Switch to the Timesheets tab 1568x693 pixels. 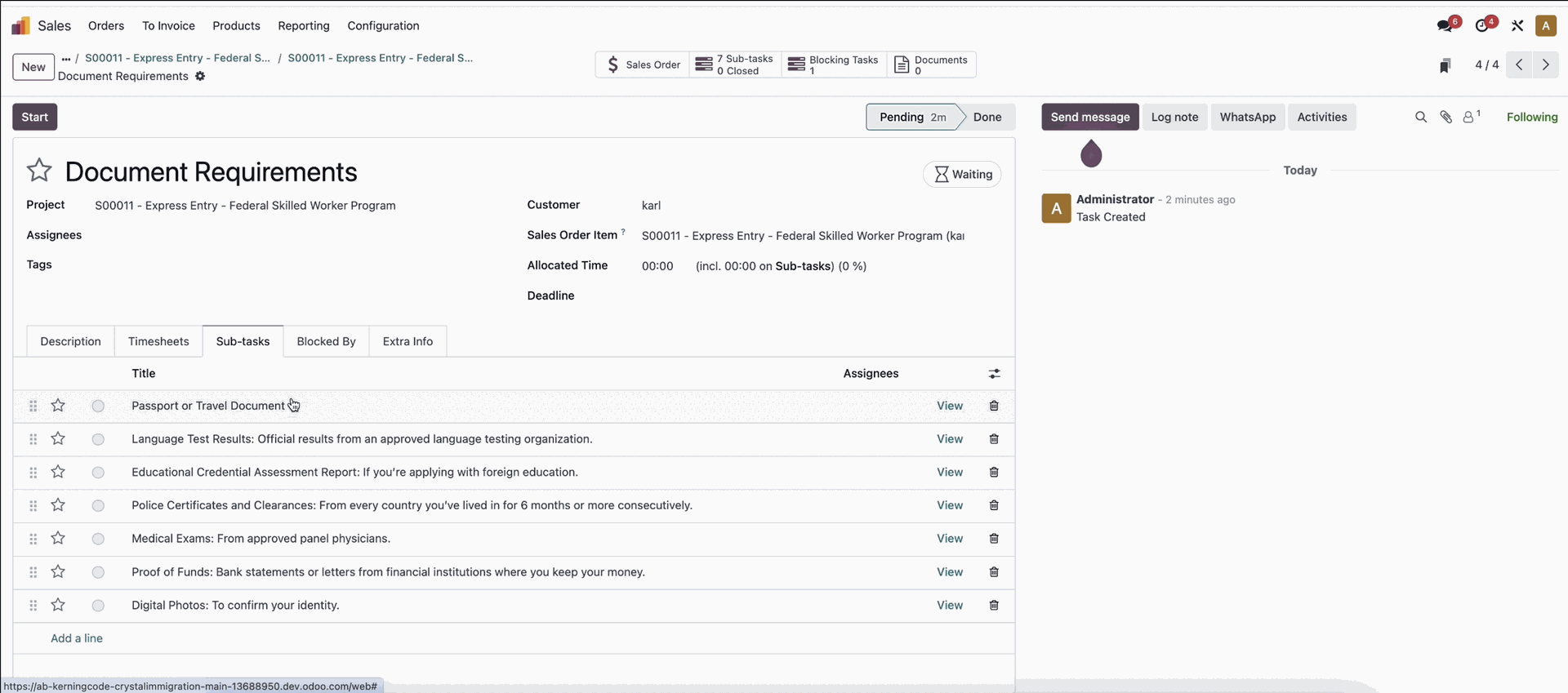[x=158, y=341]
